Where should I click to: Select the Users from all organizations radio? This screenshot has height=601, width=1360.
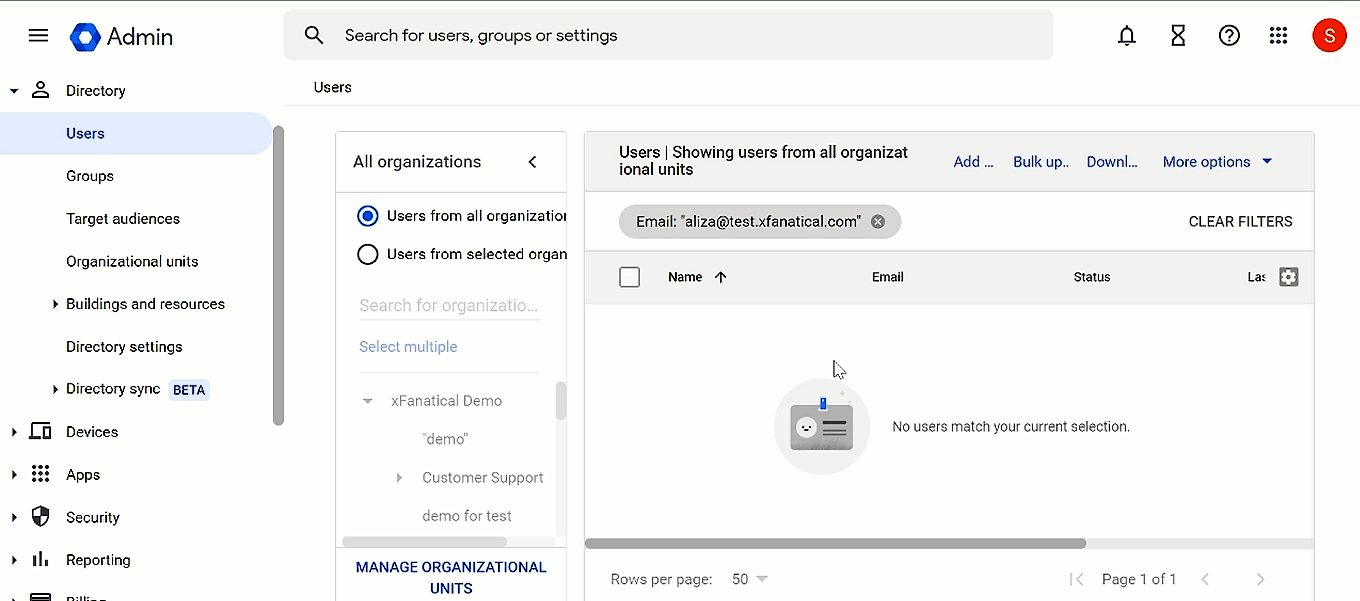click(x=368, y=215)
